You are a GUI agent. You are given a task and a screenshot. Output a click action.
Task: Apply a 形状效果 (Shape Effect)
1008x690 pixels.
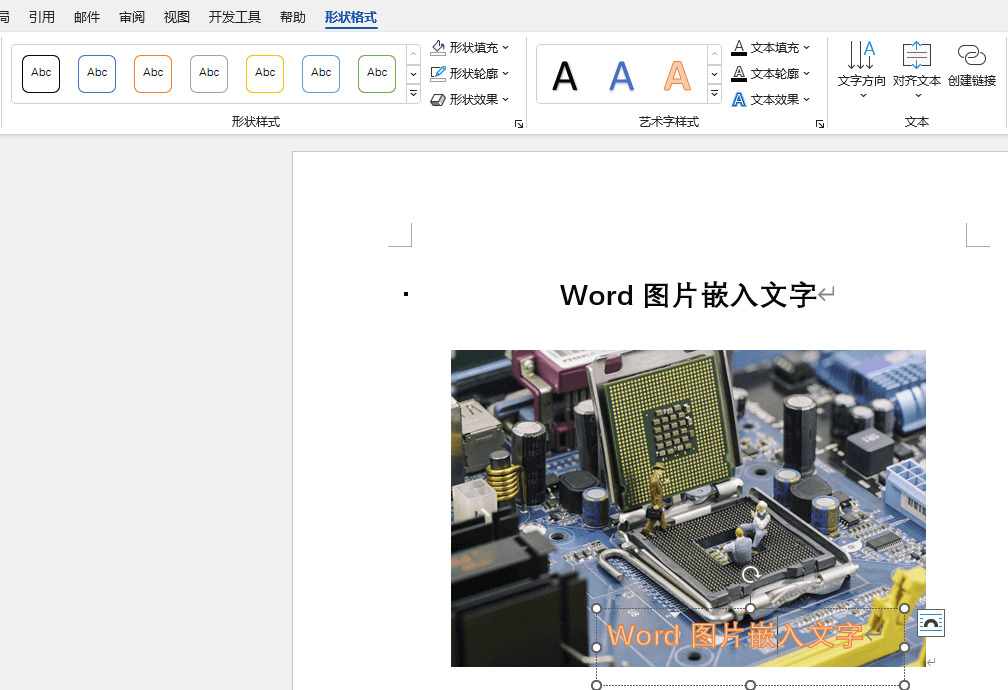(x=469, y=99)
